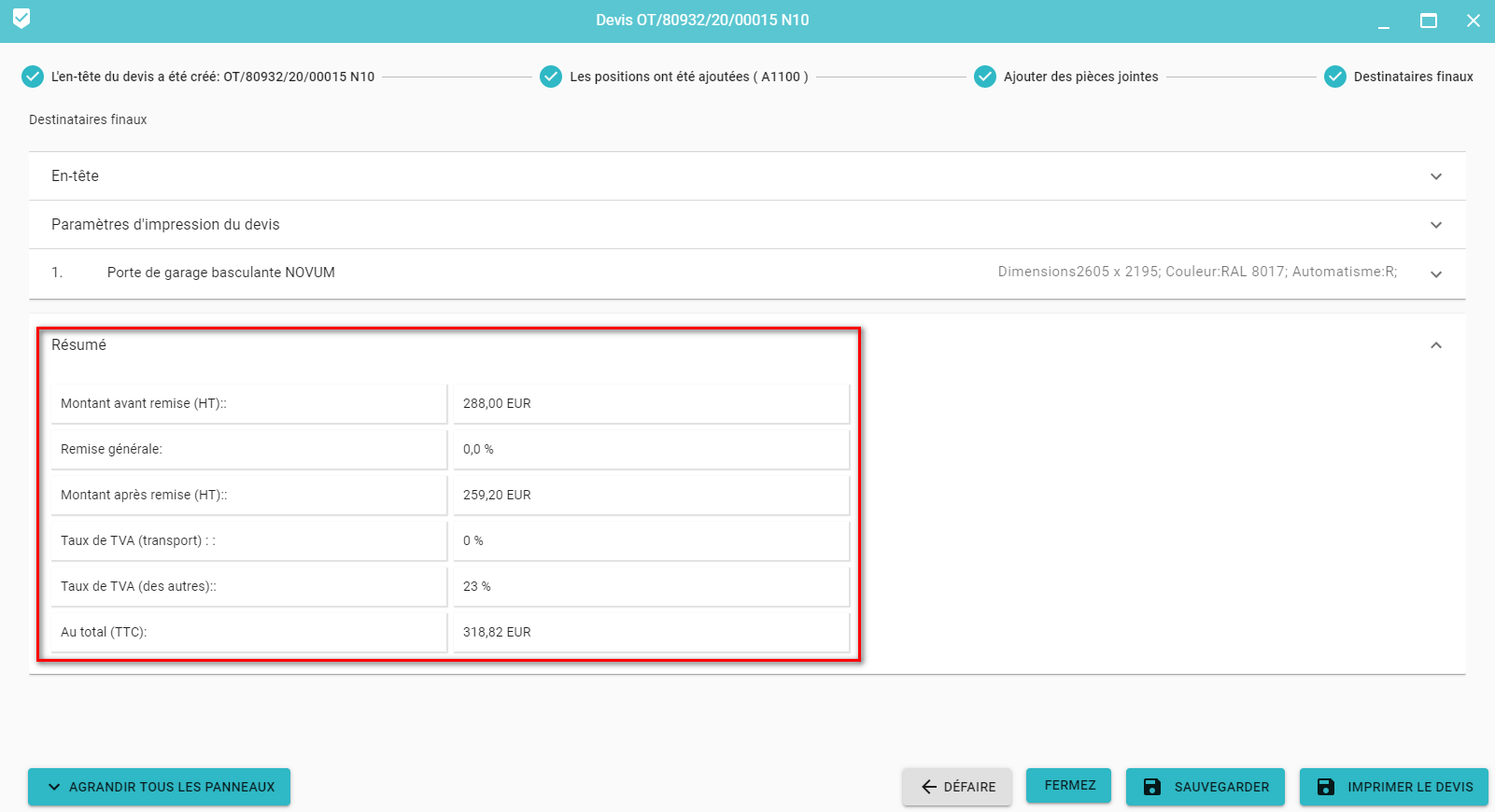Open the Ajouter des pièces jointes step

(x=1080, y=77)
